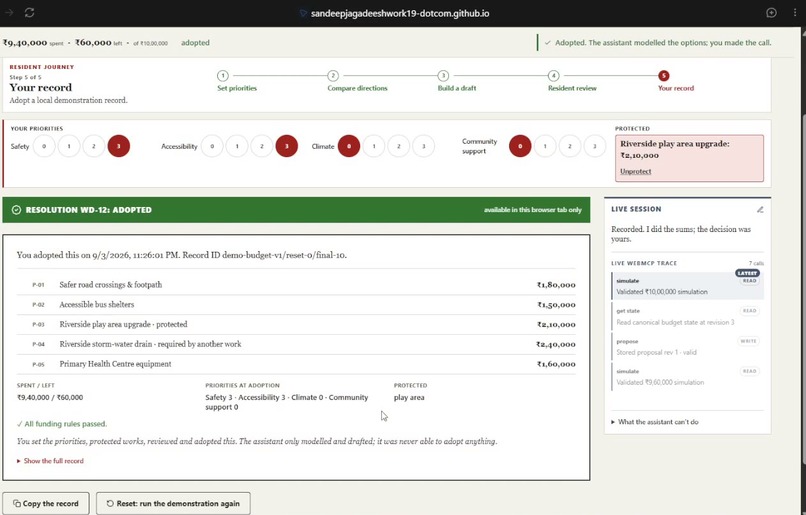Screen dimensions: 806x515
Task: Select Climate priority 0
Action: point(349,146)
